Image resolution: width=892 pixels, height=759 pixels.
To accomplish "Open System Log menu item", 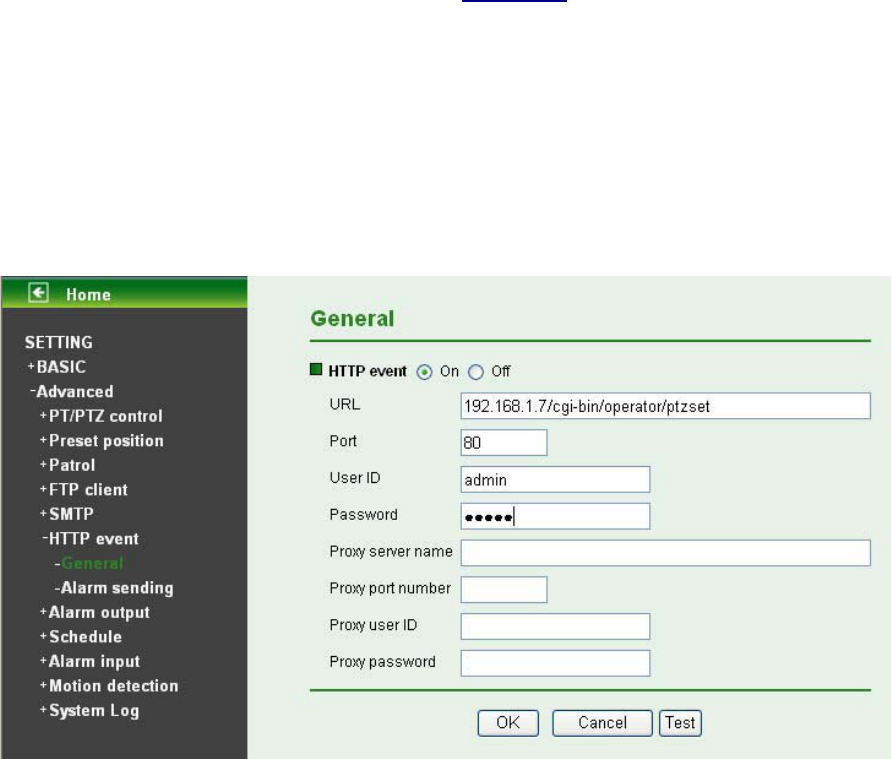I will (x=90, y=711).
